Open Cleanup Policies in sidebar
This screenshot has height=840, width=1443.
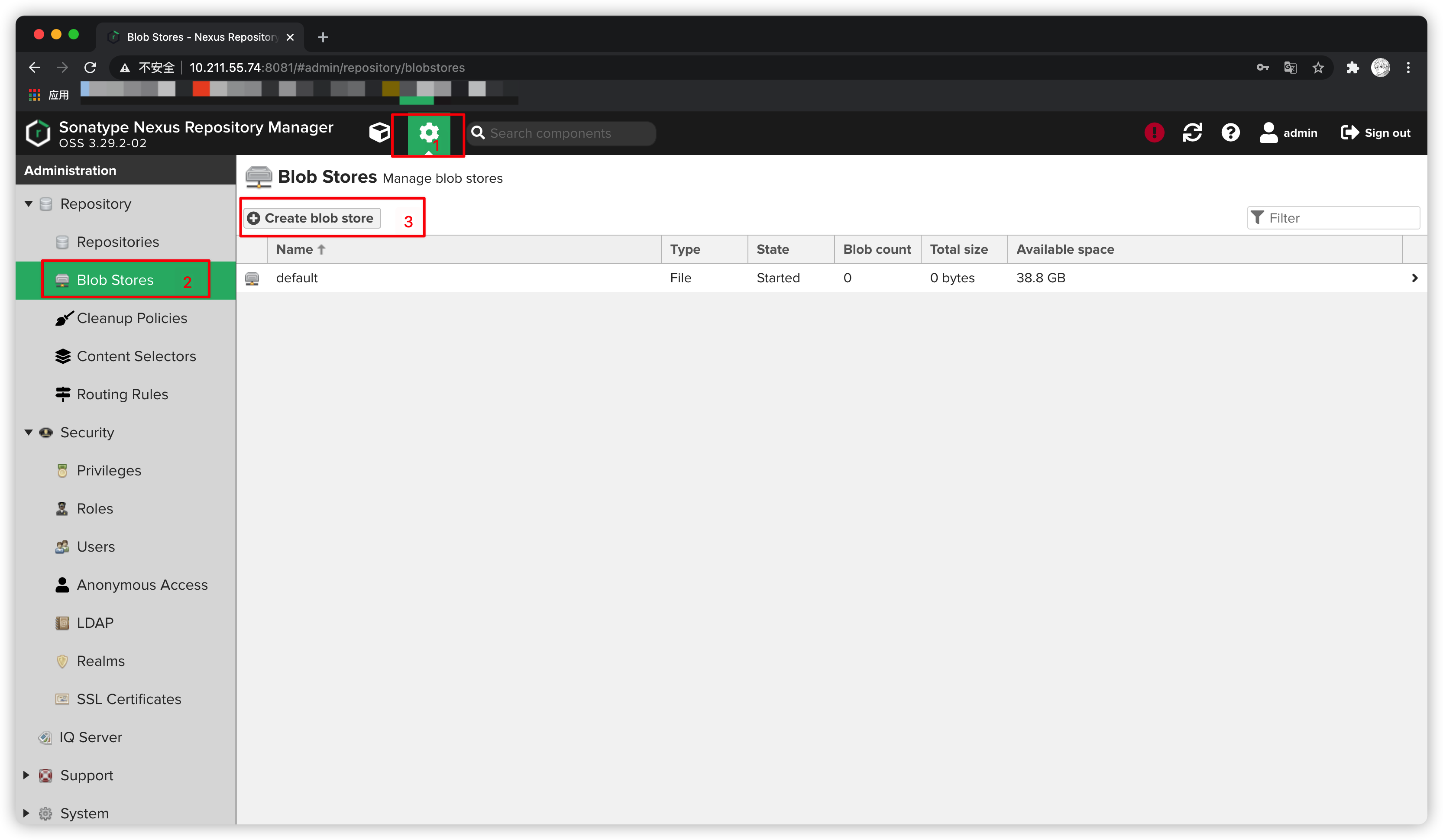tap(132, 318)
